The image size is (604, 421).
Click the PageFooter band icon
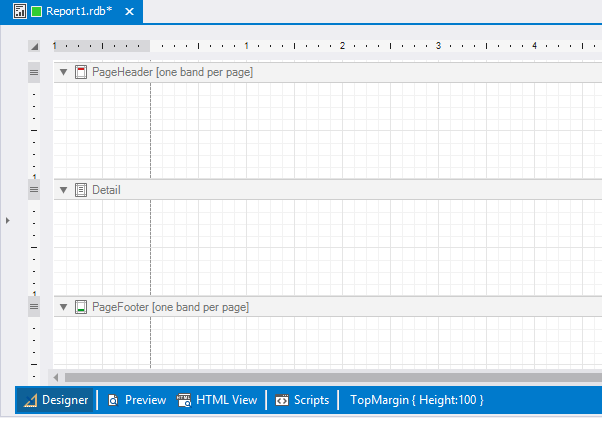(x=81, y=307)
